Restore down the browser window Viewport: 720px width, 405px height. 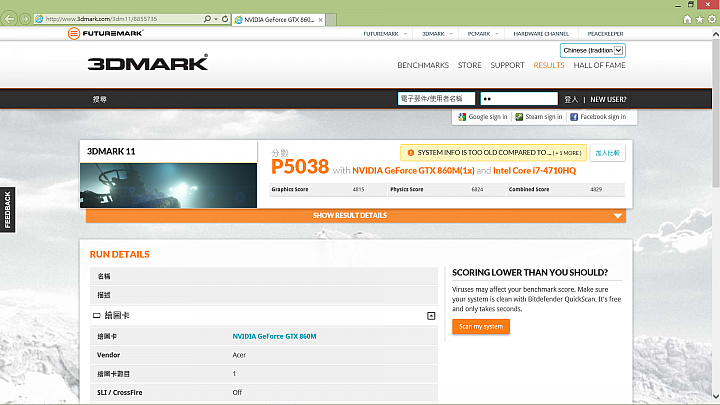691,5
